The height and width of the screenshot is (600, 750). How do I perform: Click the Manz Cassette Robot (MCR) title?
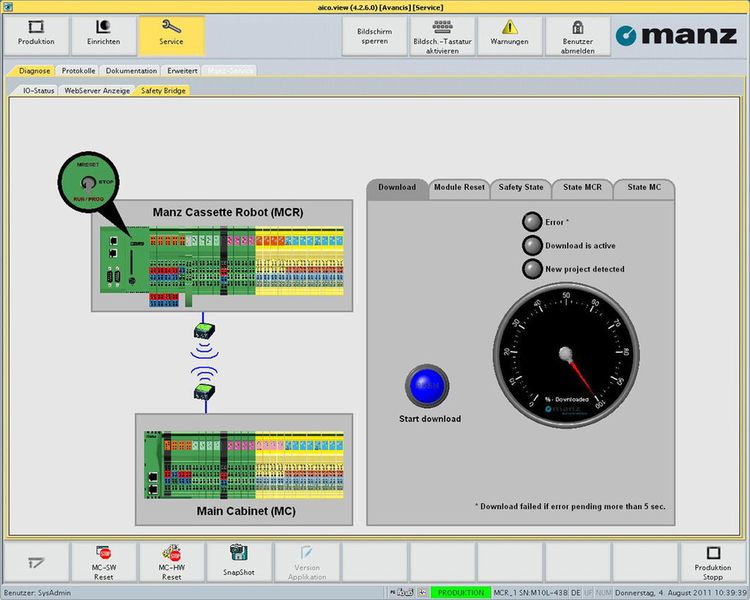228,212
